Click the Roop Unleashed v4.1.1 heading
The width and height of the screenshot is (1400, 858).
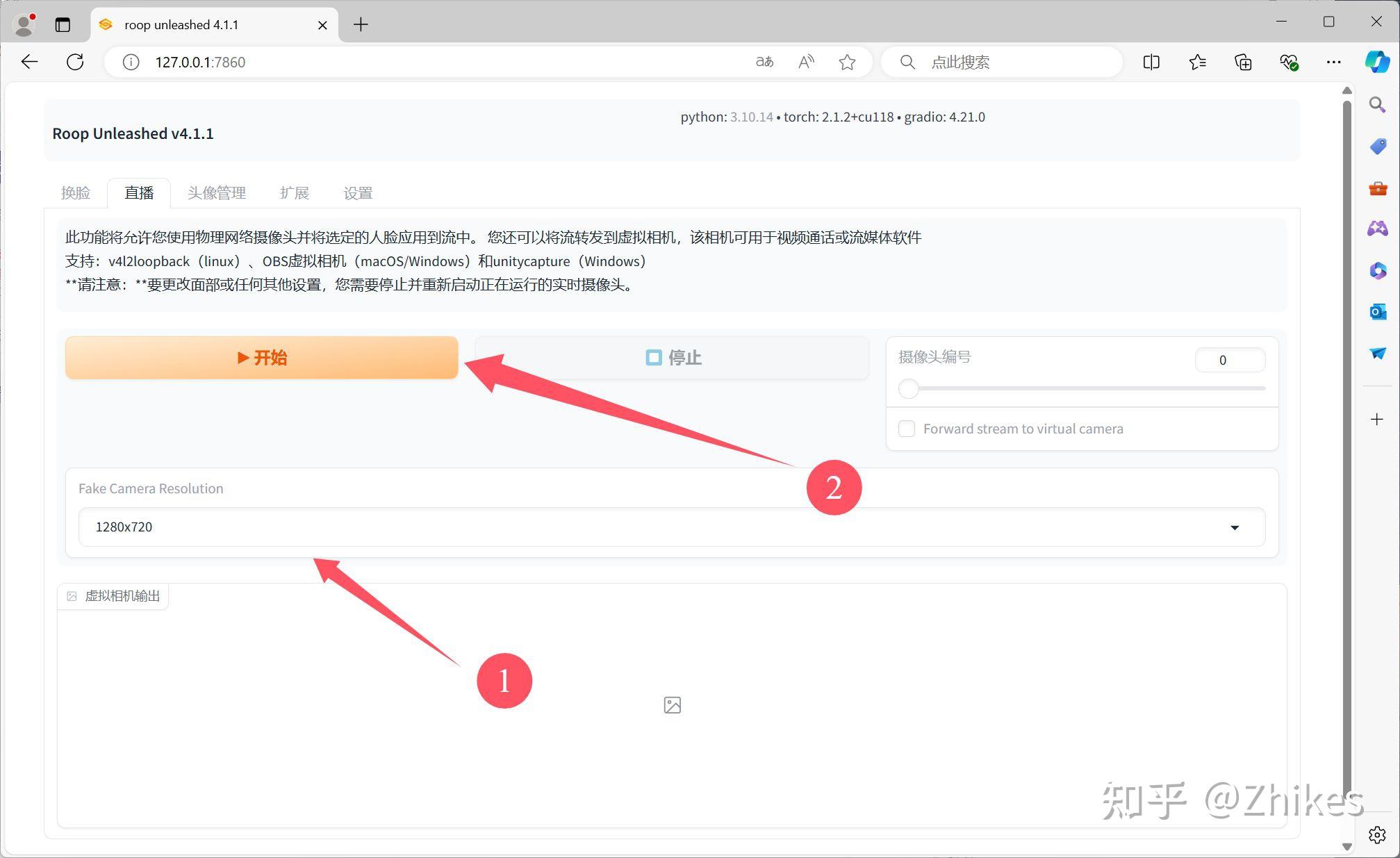click(133, 133)
